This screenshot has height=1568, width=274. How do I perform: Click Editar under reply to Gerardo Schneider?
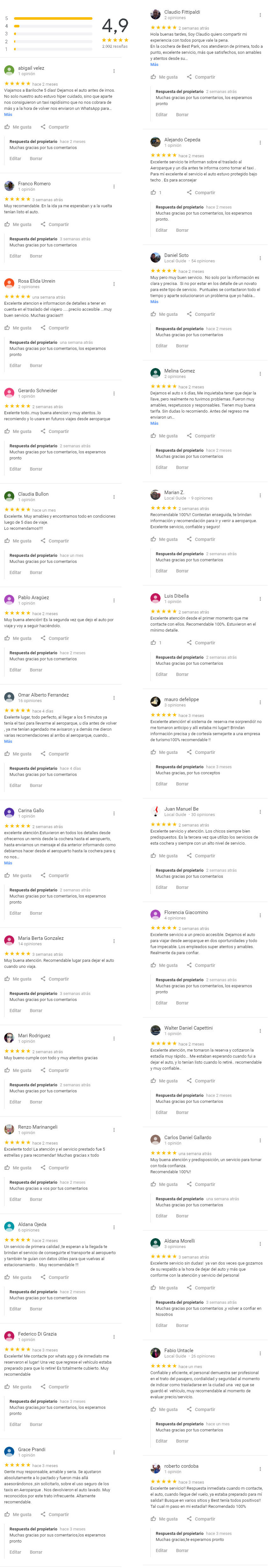tap(15, 469)
